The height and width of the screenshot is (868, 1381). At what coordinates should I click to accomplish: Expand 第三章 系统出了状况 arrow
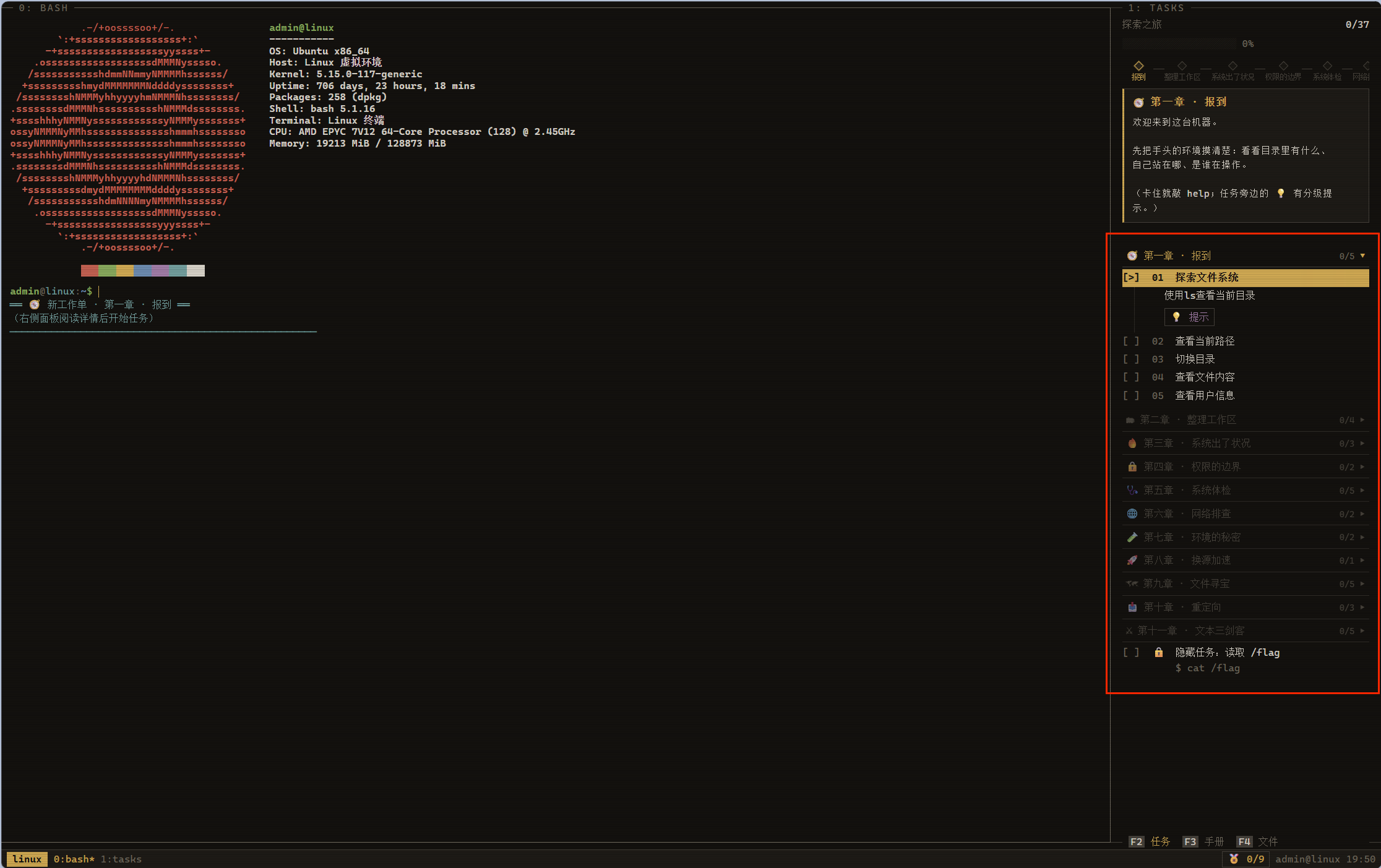[x=1362, y=443]
